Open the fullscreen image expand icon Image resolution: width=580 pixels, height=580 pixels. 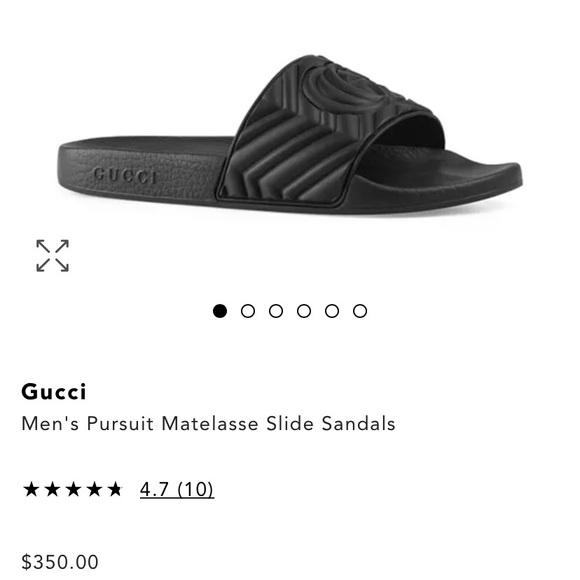pos(53,256)
